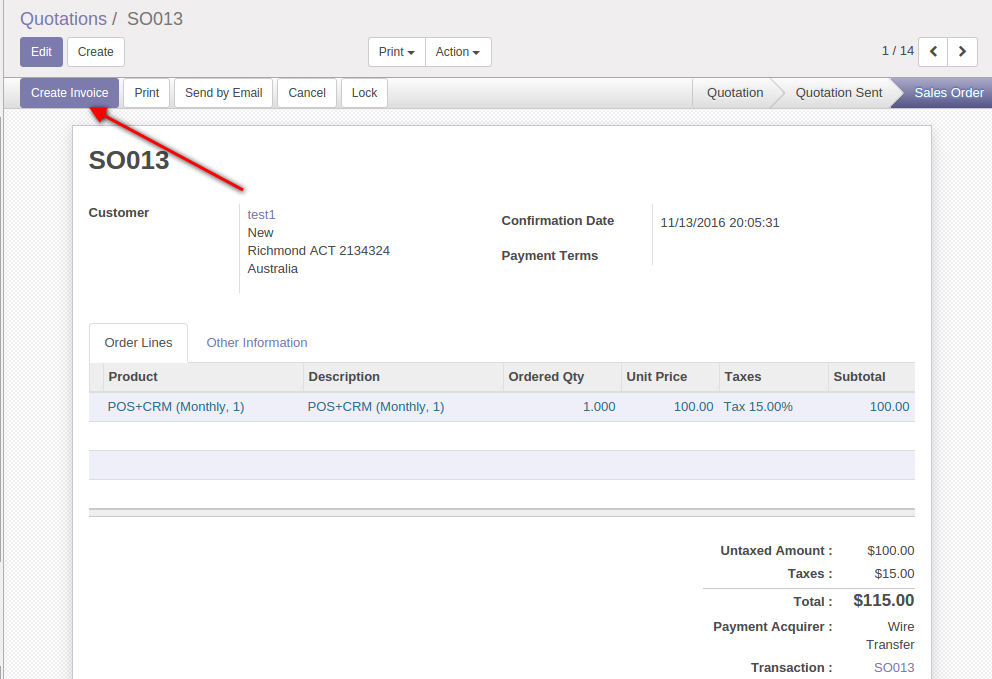Select the Quotation status stage
This screenshot has height=679, width=992.
coord(734,93)
